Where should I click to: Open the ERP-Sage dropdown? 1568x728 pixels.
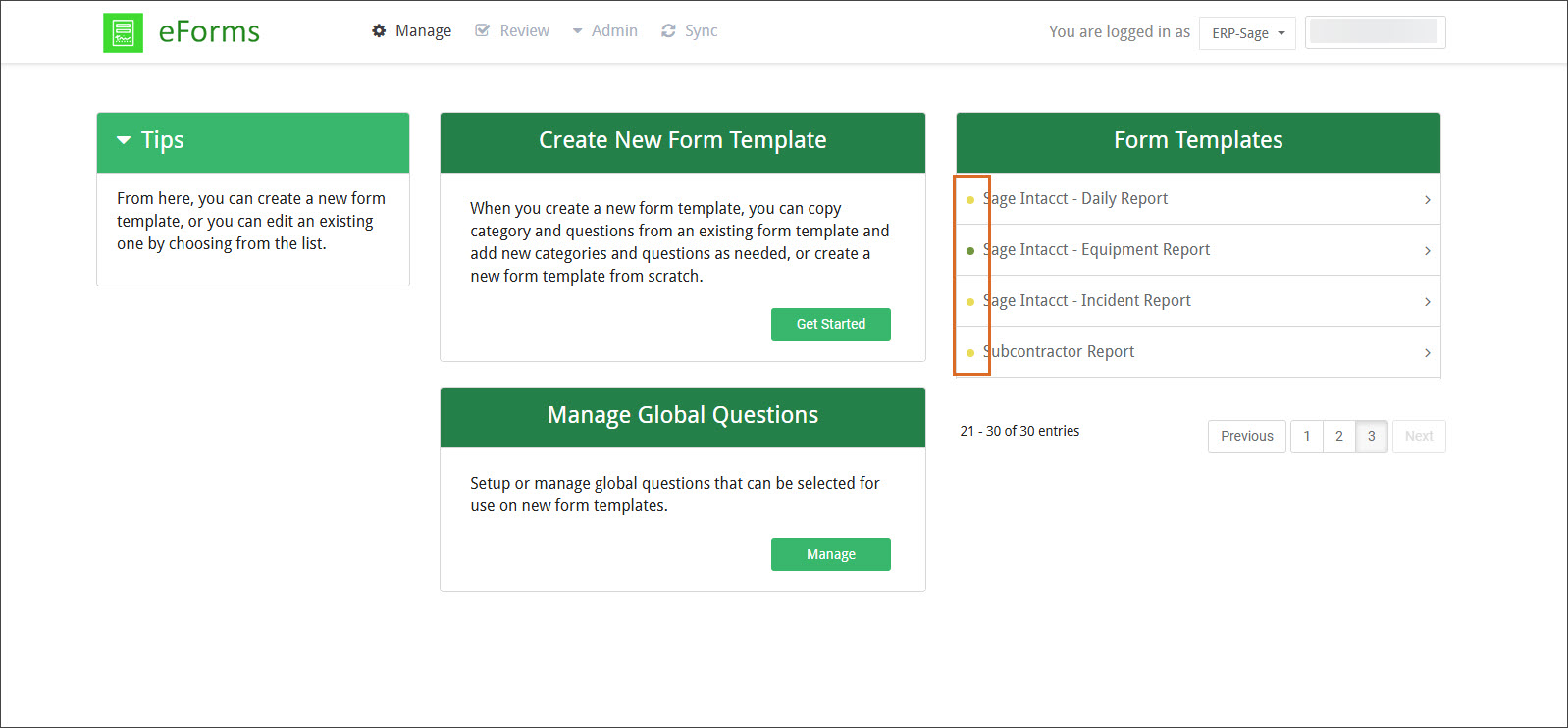click(x=1246, y=33)
